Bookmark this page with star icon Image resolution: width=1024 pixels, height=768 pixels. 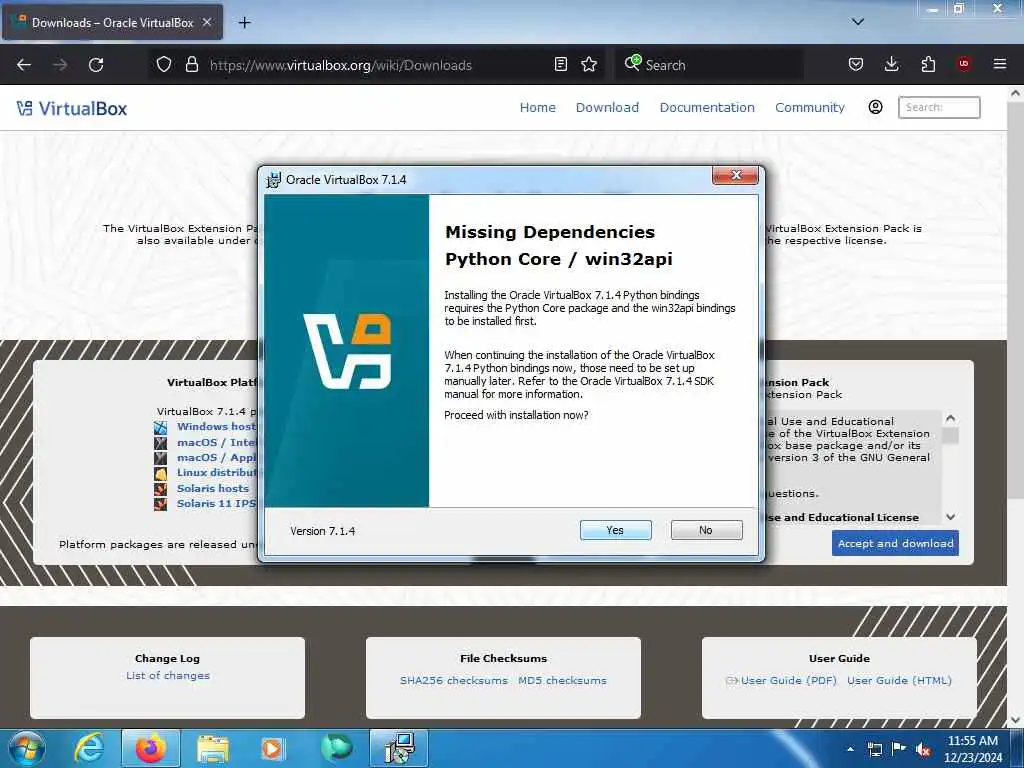pos(589,65)
